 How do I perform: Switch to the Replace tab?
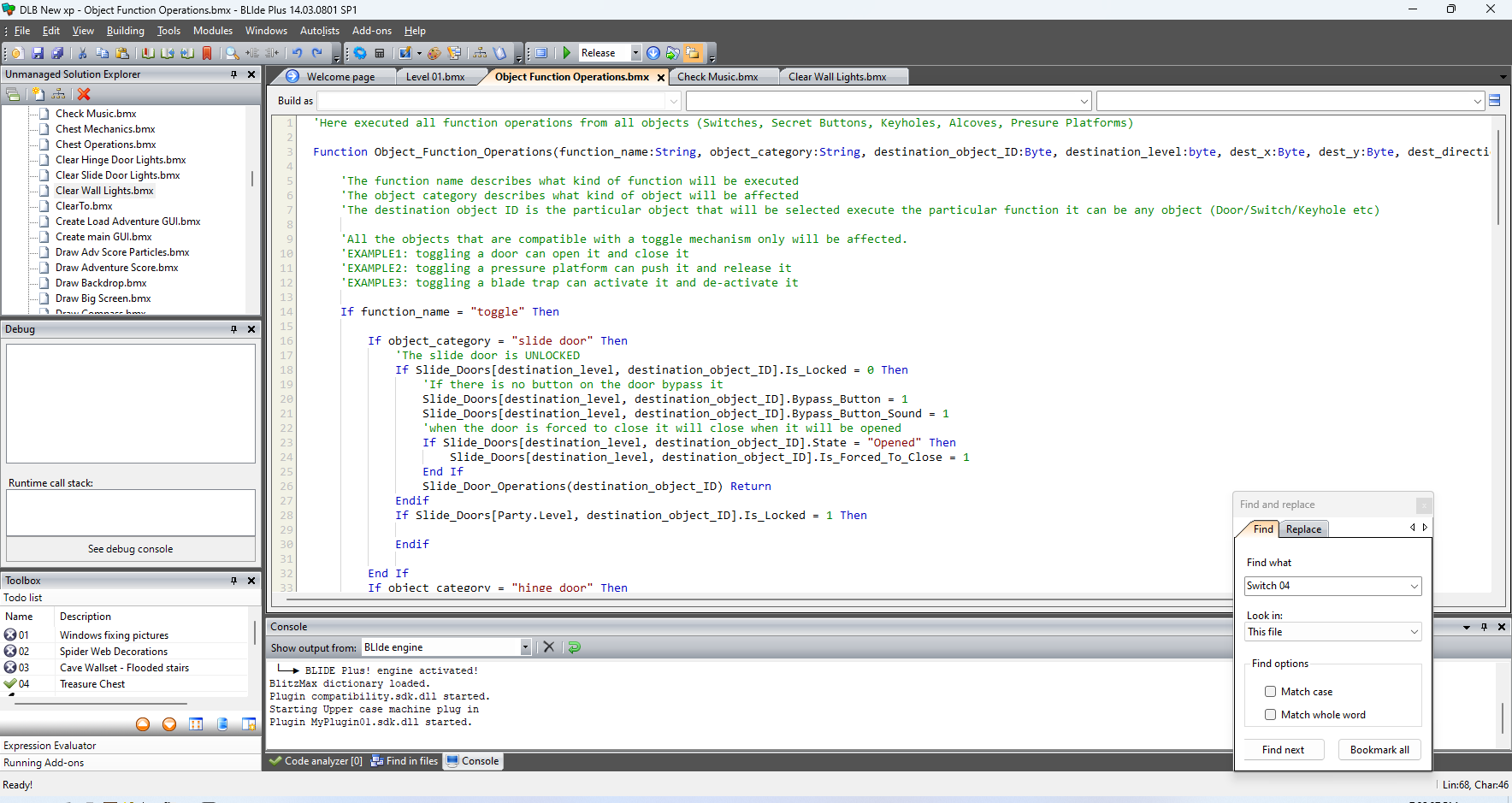(1303, 529)
